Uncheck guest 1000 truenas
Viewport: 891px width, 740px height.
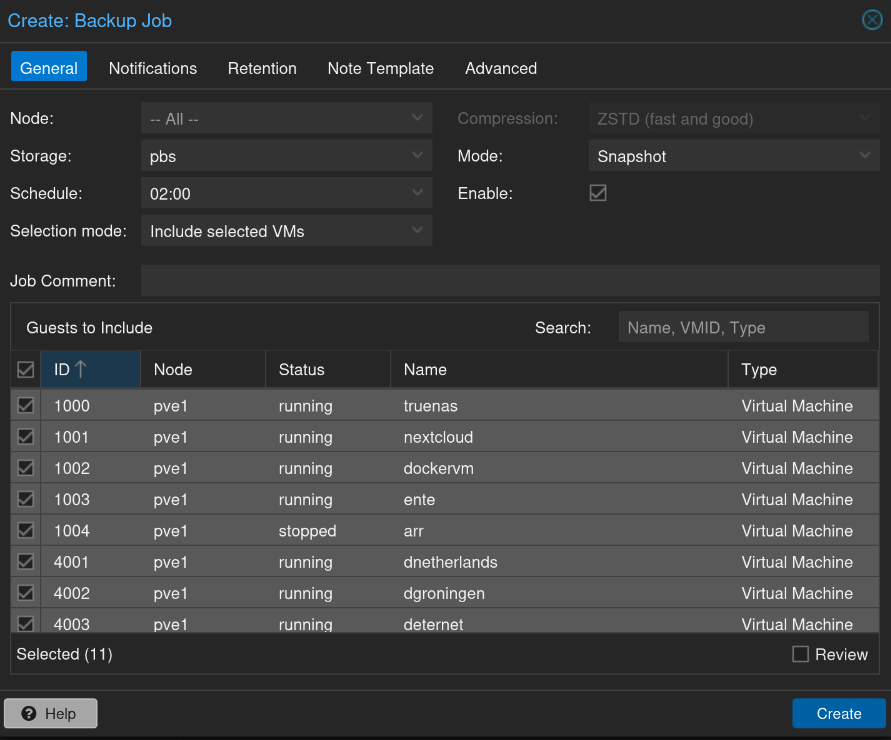26,405
